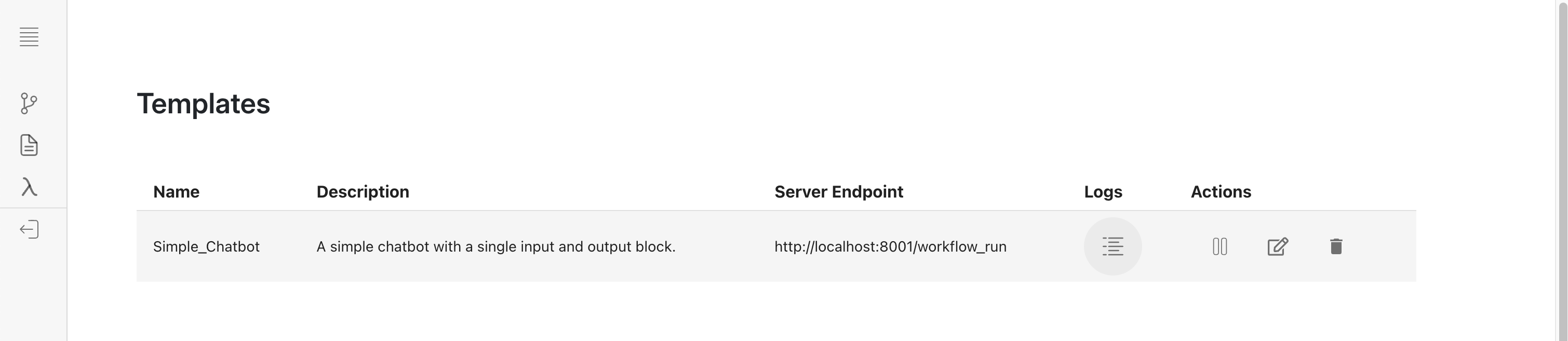This screenshot has width=1568, height=341.
Task: Click the Templates page heading
Action: (203, 103)
